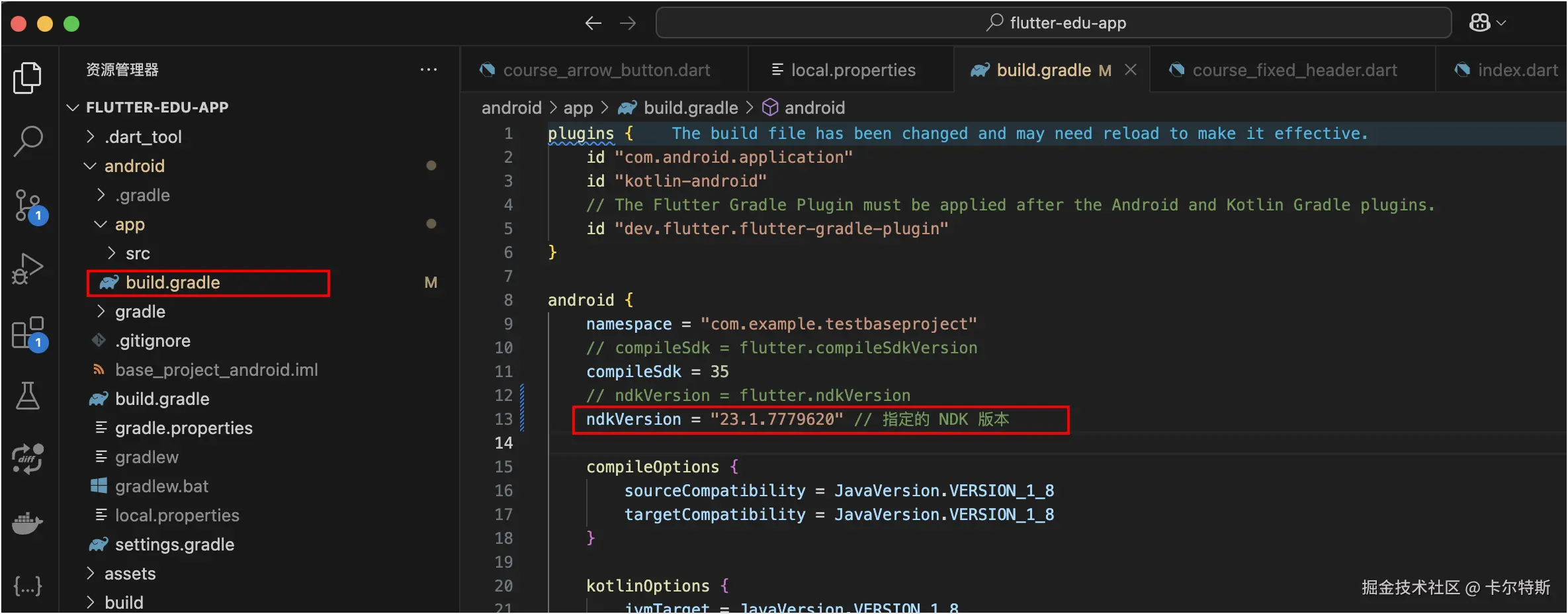Open the curly braces JSON view icon

[28, 586]
